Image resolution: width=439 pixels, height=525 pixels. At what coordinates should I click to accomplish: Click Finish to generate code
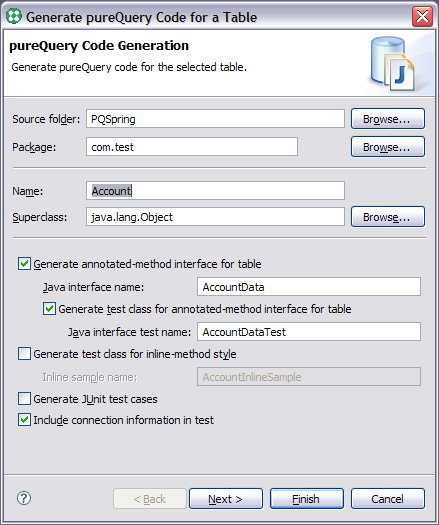(x=307, y=499)
